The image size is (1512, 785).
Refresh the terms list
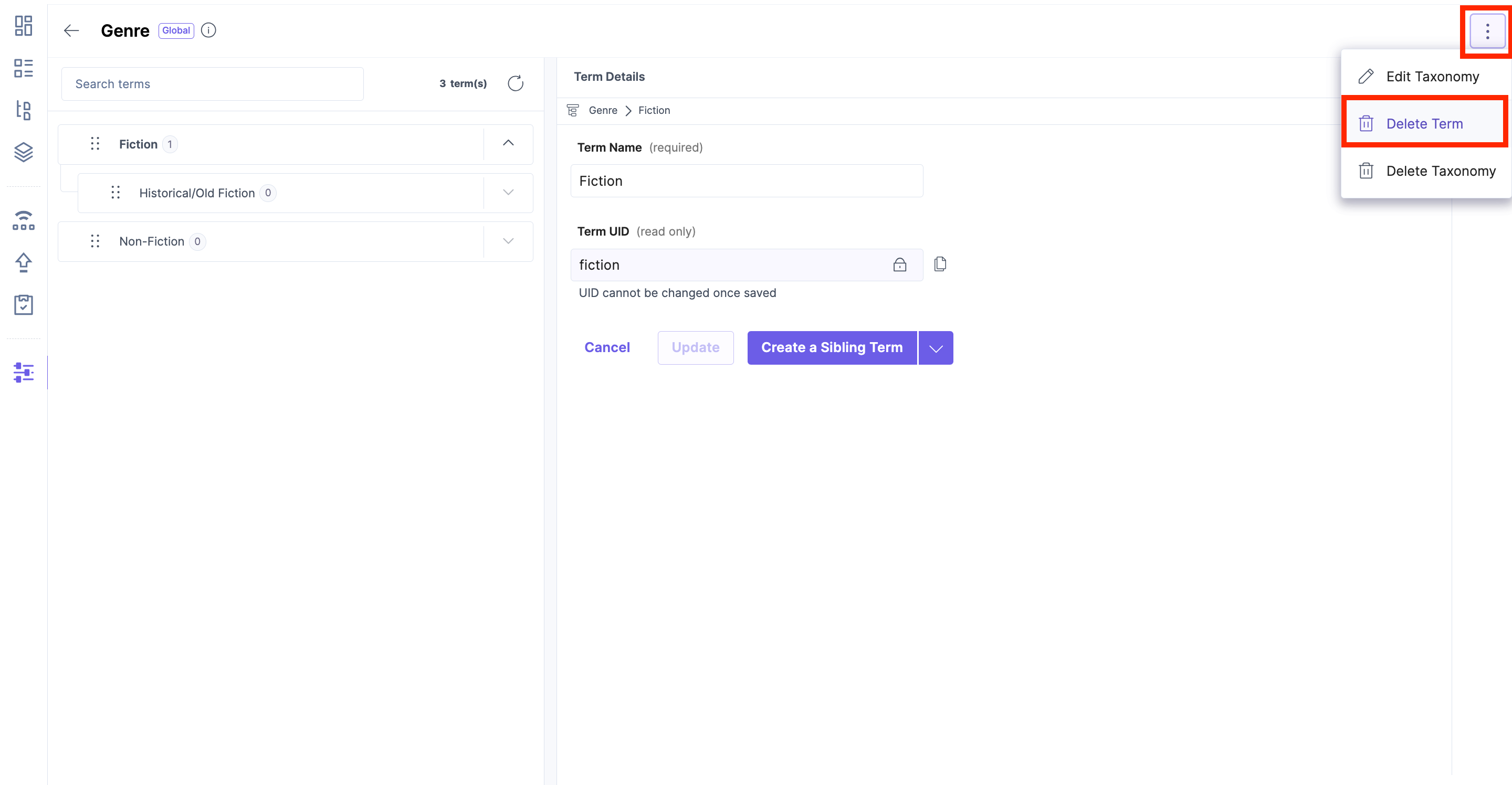pos(516,83)
